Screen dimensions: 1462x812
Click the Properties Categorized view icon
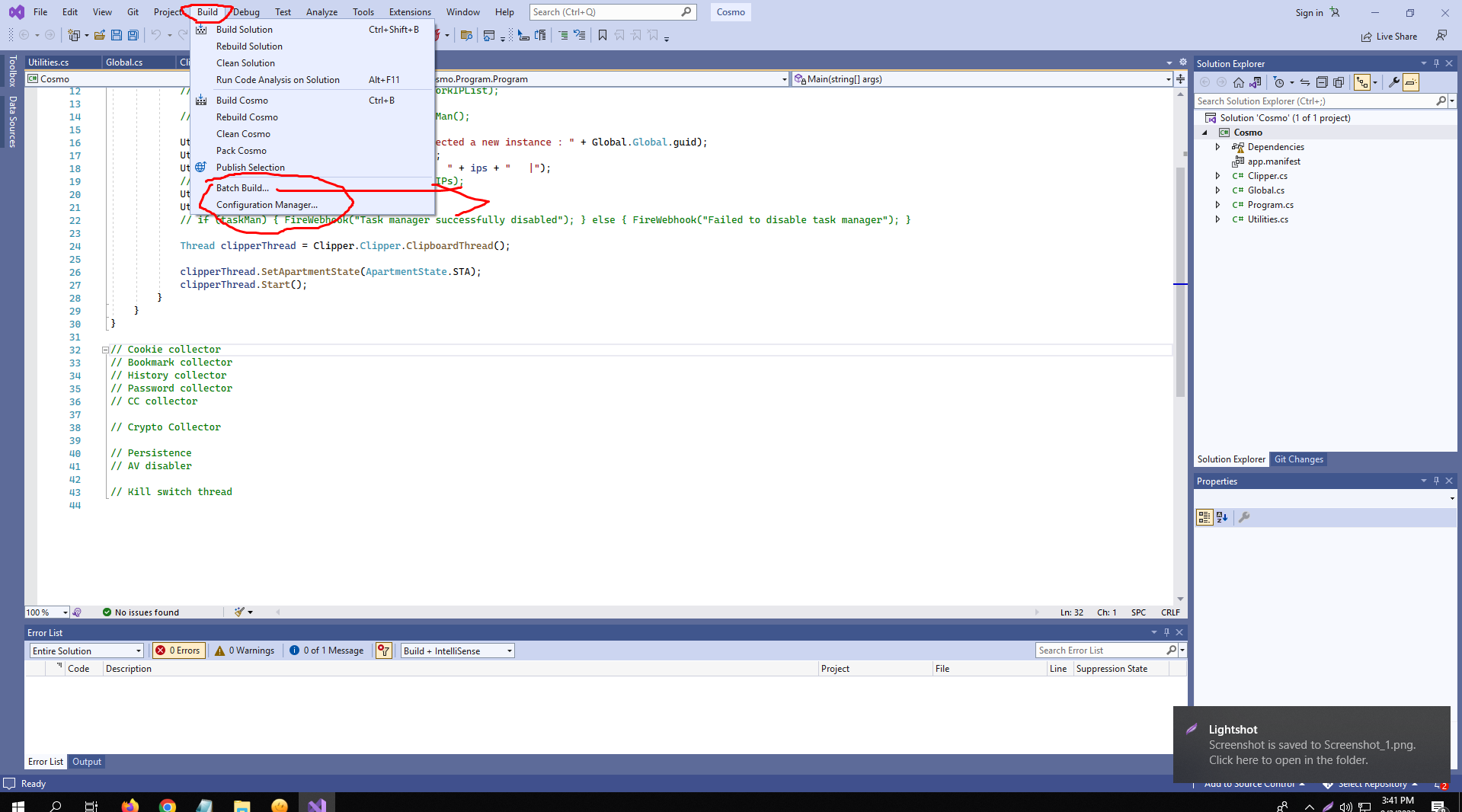(x=1204, y=517)
